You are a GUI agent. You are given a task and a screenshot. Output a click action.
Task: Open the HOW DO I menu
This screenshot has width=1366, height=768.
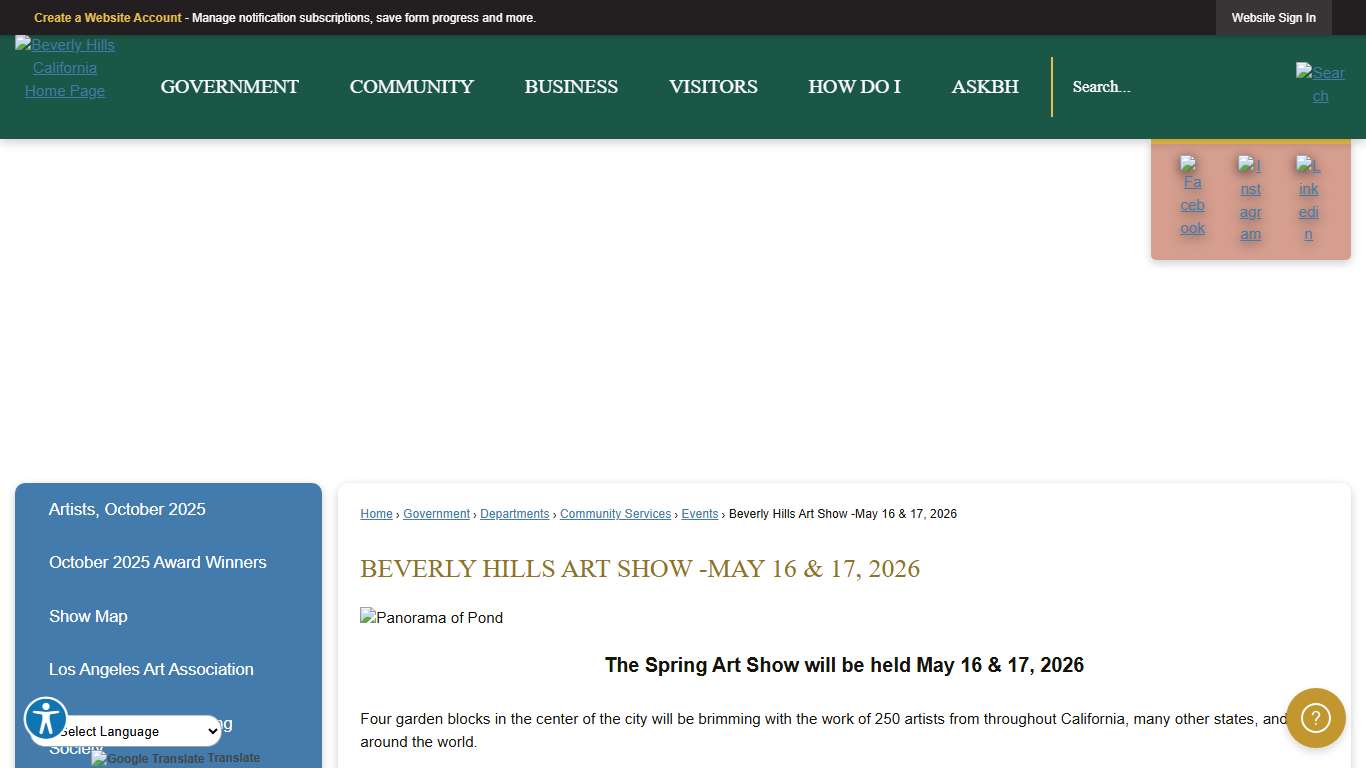tap(854, 87)
